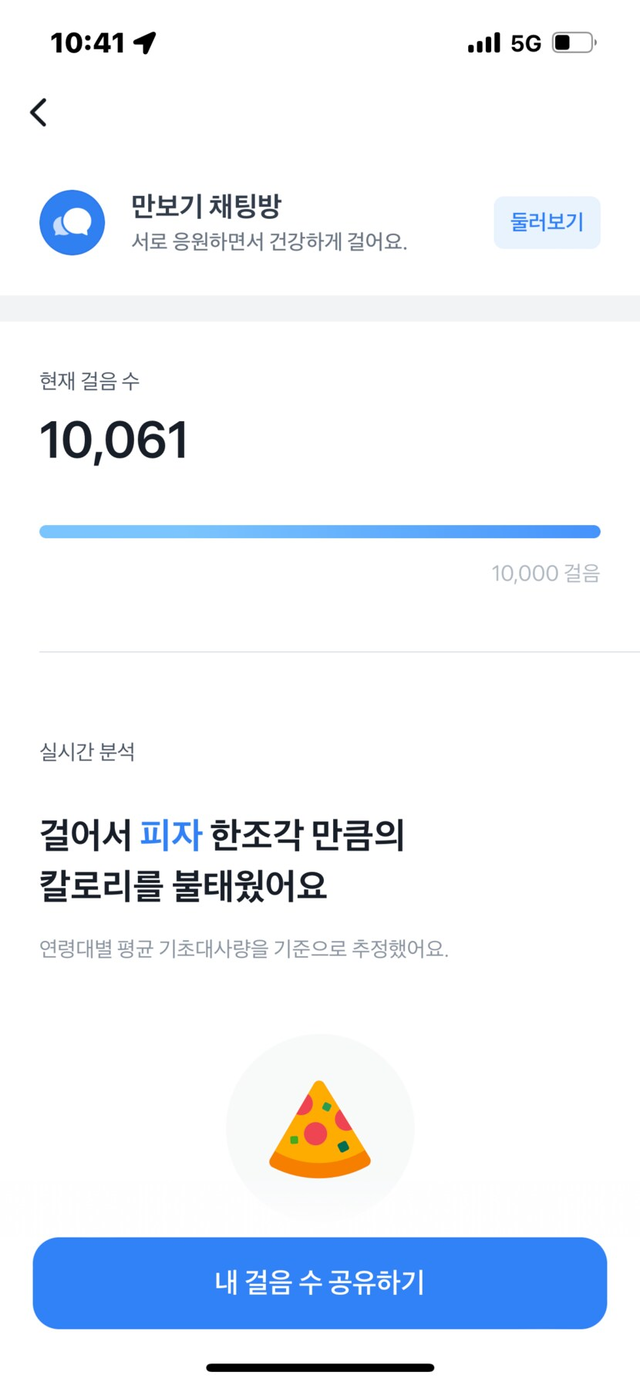Open the 만보기 채팅방 title
Viewport: 640px width, 1385px height.
(x=206, y=207)
